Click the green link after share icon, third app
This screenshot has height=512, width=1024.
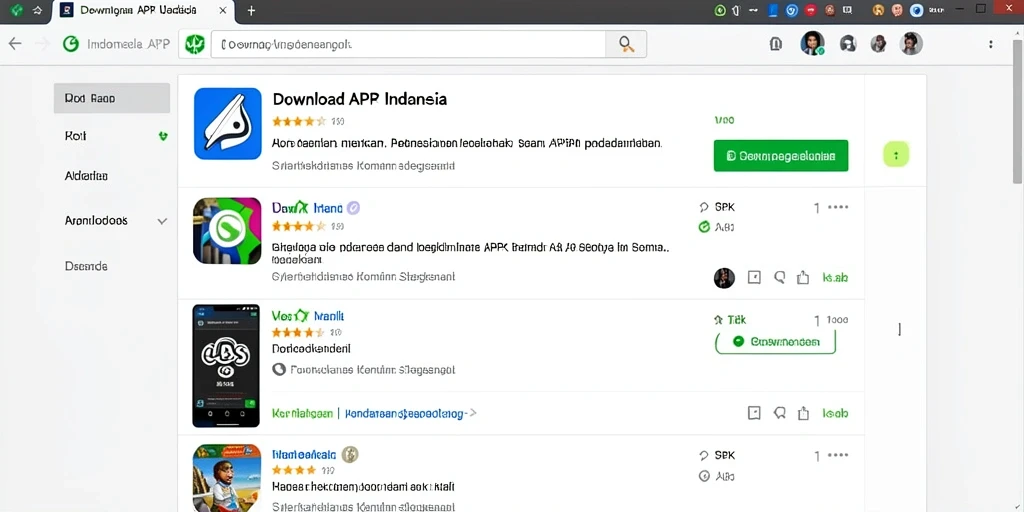pos(835,413)
